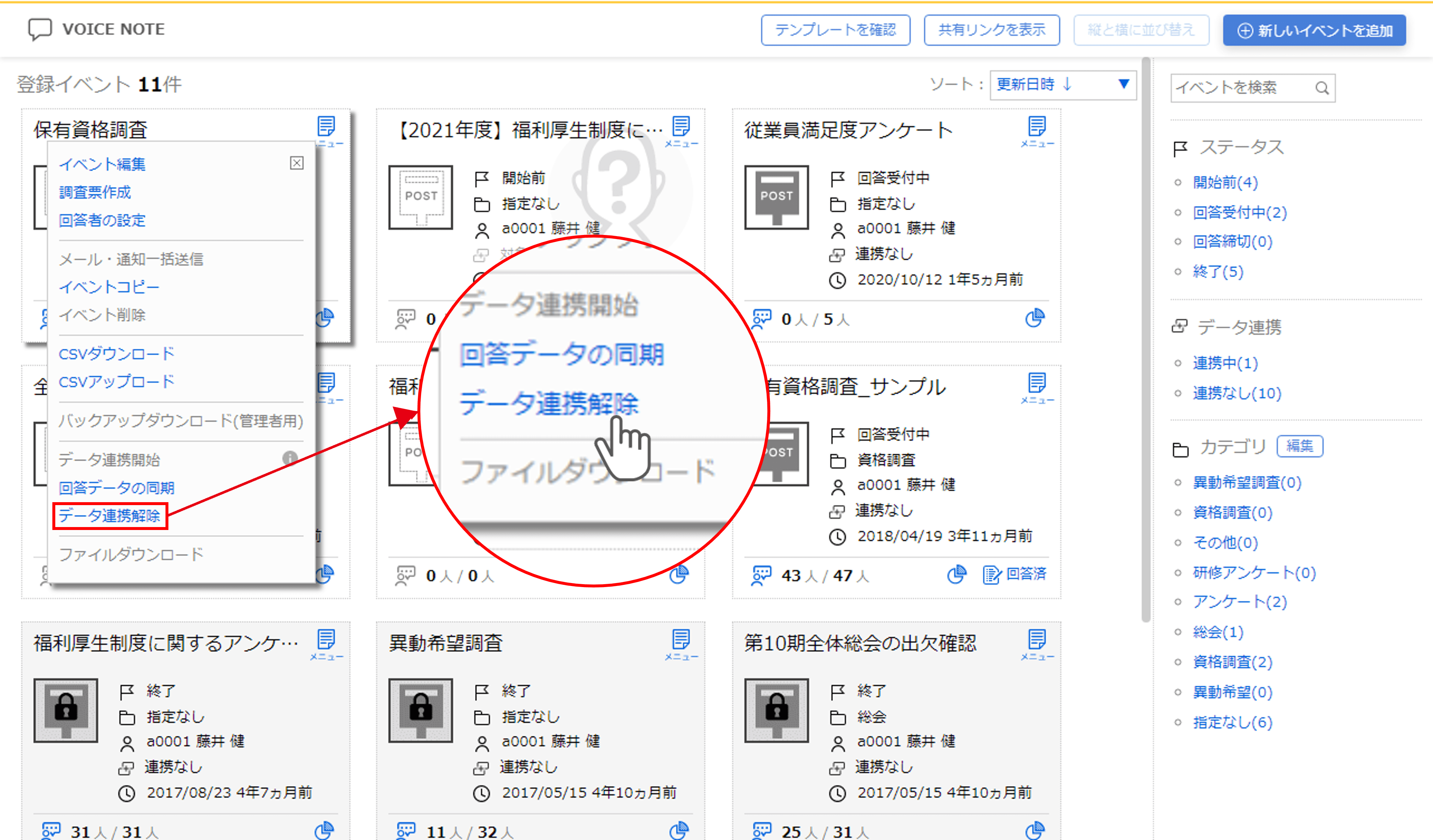Choose イベントコピー from the menu
The image size is (1433, 840).
109,287
